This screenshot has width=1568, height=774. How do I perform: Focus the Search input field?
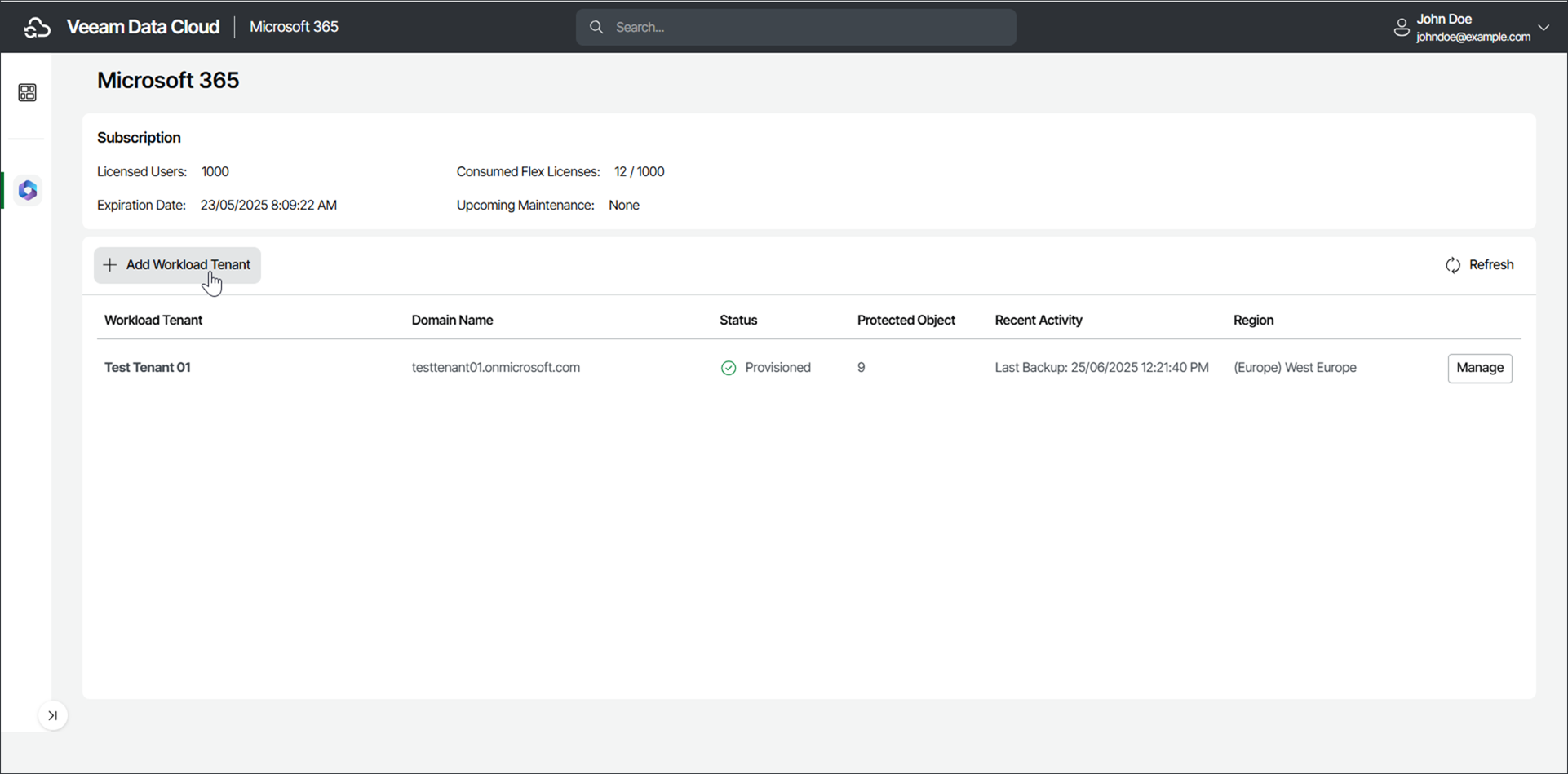[796, 27]
